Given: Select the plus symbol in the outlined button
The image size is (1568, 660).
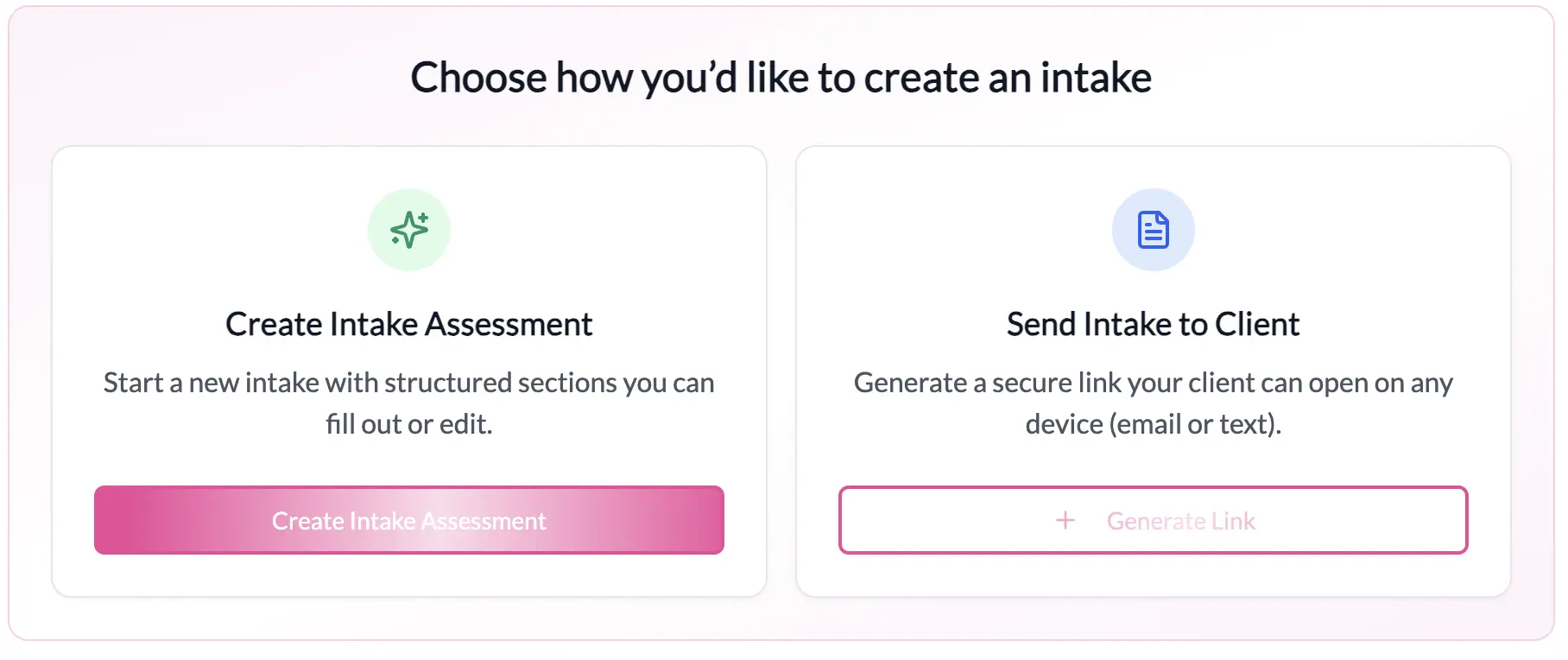Looking at the screenshot, I should [x=1065, y=520].
